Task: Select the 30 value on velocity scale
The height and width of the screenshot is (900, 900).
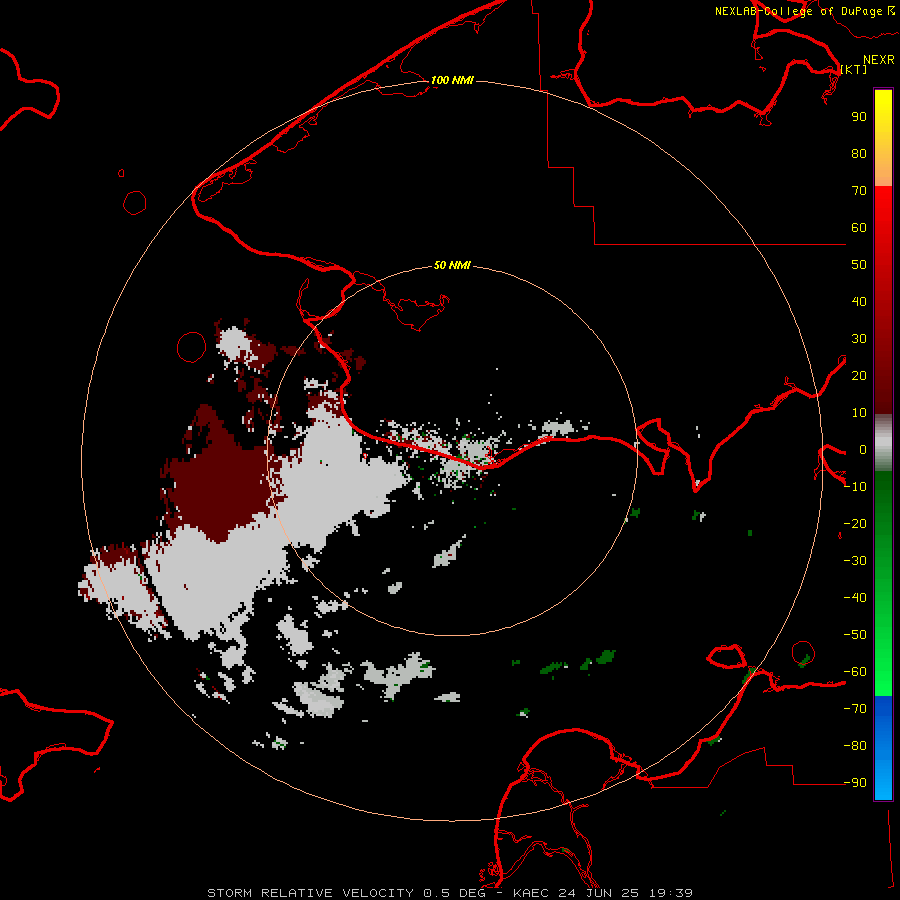Action: pos(859,339)
